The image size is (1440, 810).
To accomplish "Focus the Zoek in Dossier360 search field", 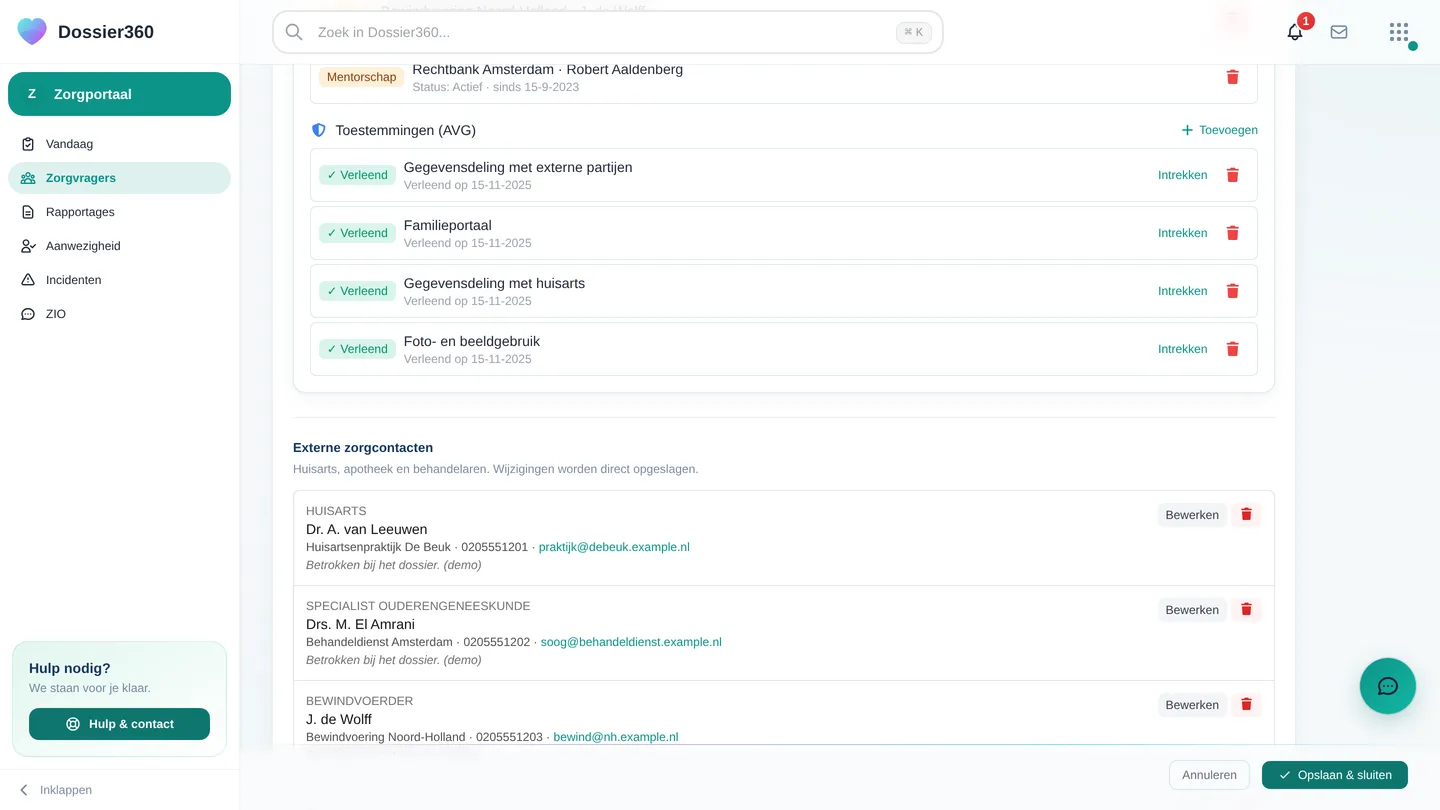I will [608, 32].
